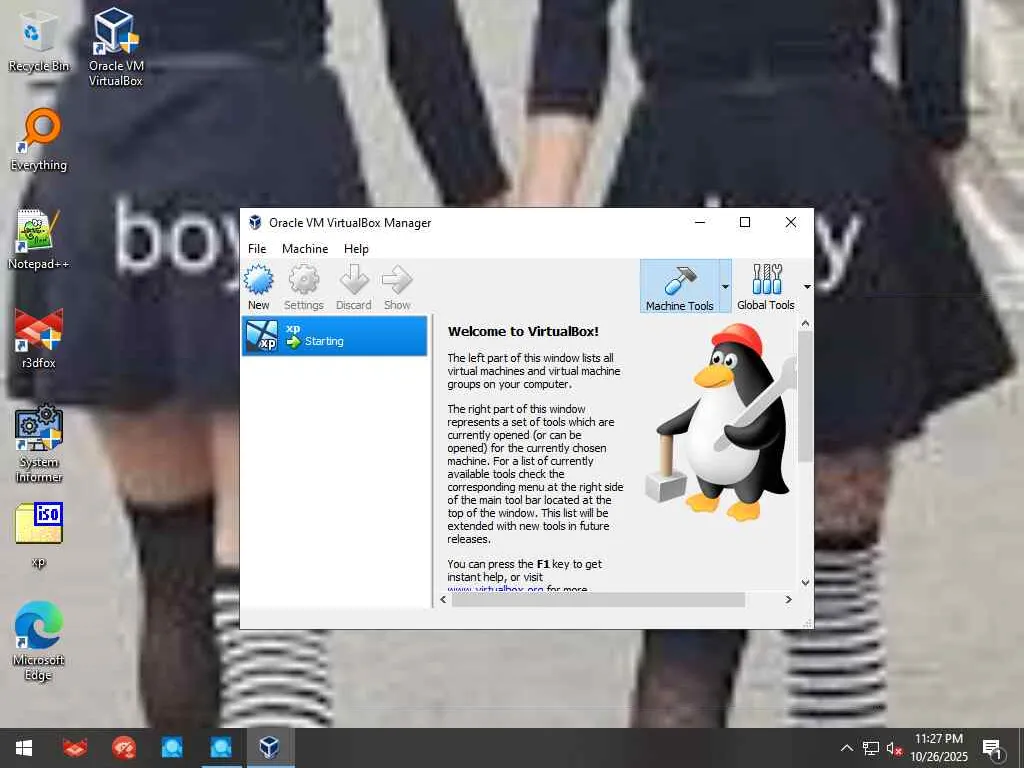This screenshot has width=1024, height=768.
Task: Select the System Informer desktop icon
Action: (x=39, y=444)
